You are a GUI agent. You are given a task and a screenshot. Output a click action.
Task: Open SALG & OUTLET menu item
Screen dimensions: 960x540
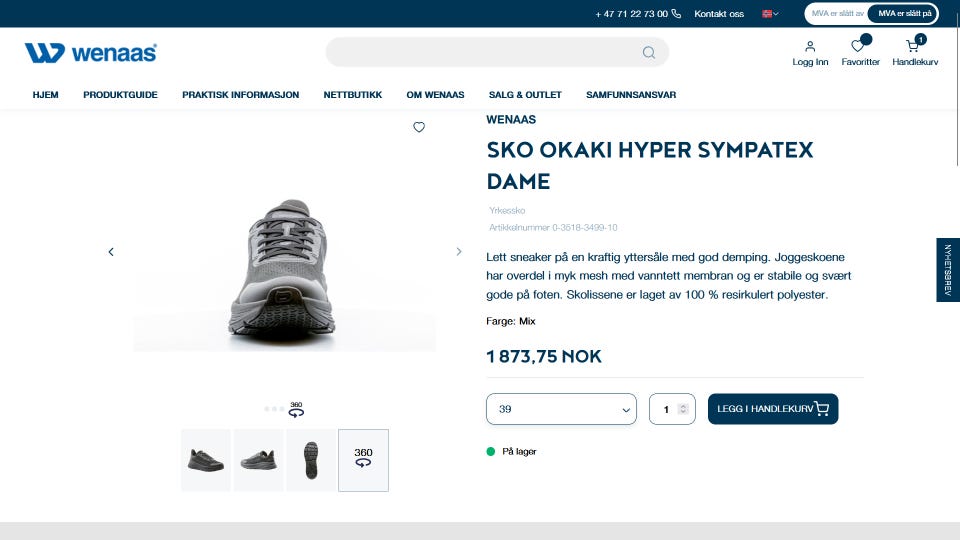coord(525,95)
